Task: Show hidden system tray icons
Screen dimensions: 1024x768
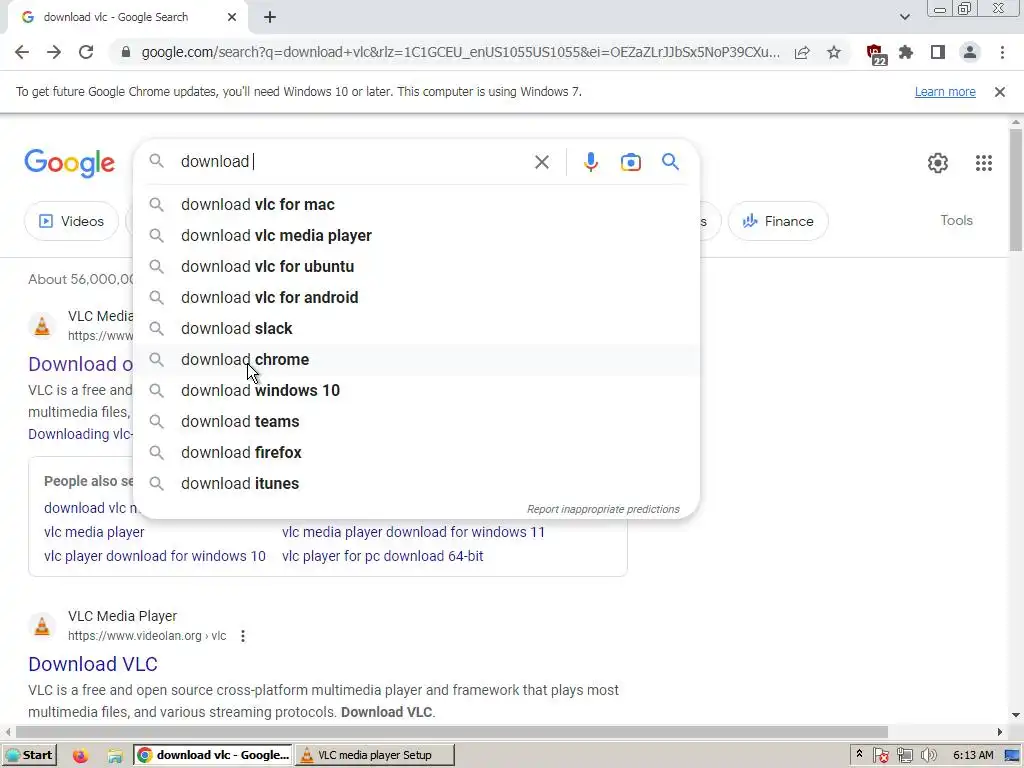Action: [859, 754]
